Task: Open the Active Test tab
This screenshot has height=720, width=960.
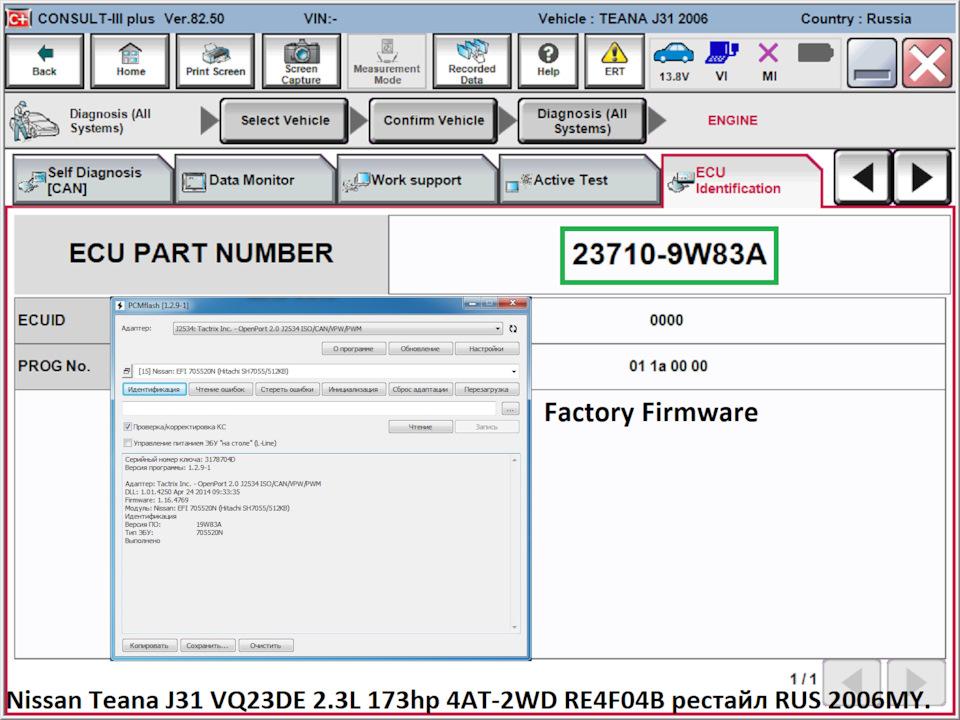Action: tap(570, 181)
